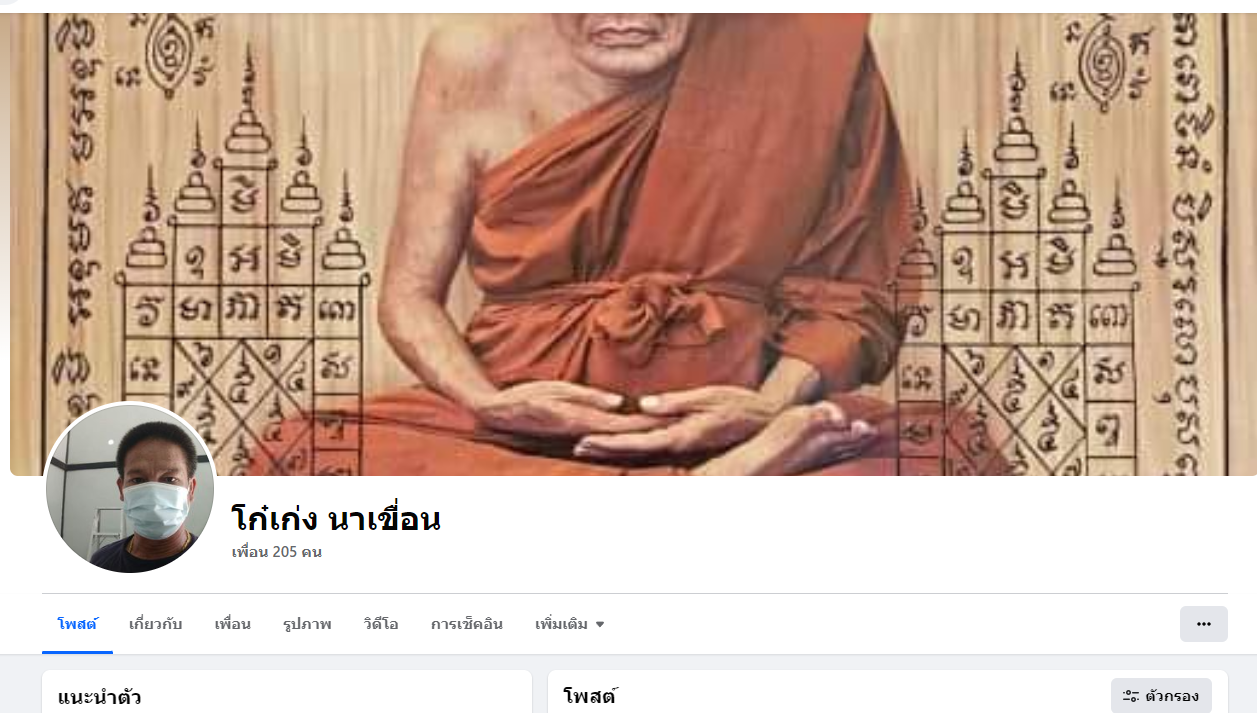Open the monk cover photo
This screenshot has width=1257, height=713.
click(633, 244)
